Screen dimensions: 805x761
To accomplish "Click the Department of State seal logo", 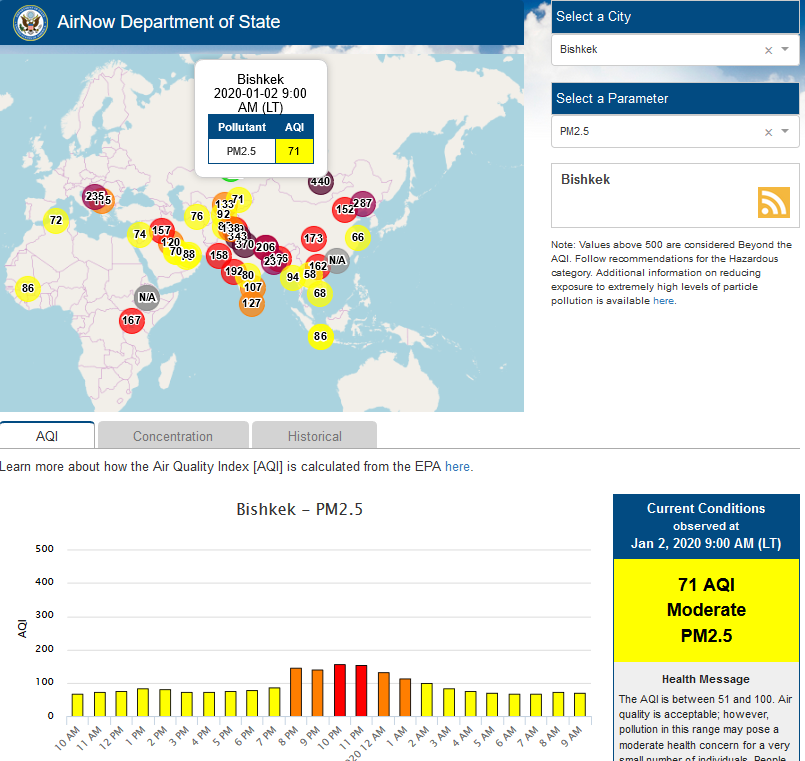I will [x=30, y=22].
